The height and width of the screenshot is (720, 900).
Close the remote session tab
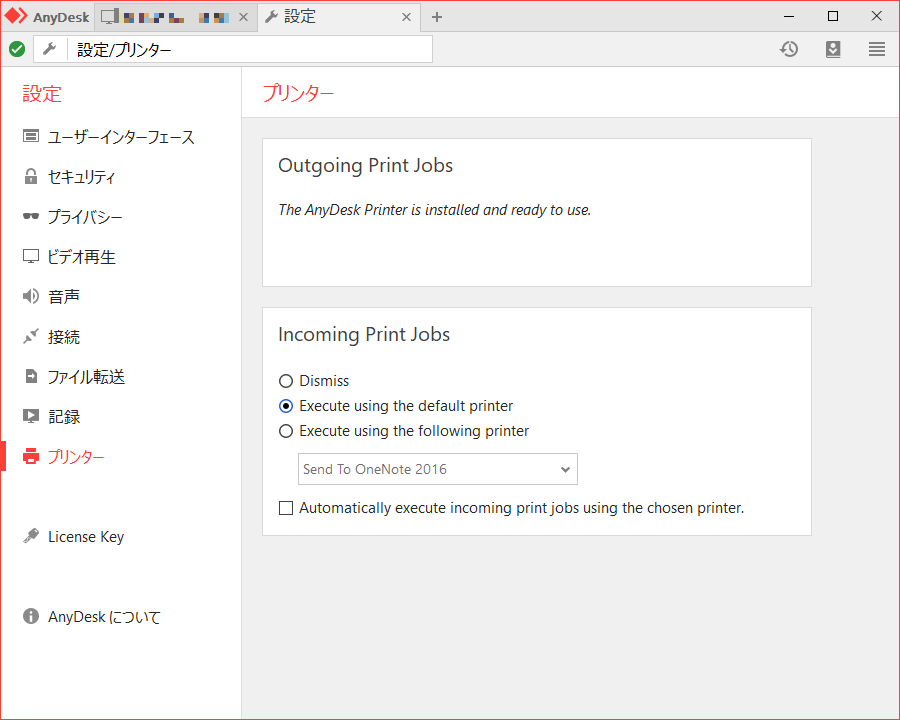(243, 17)
